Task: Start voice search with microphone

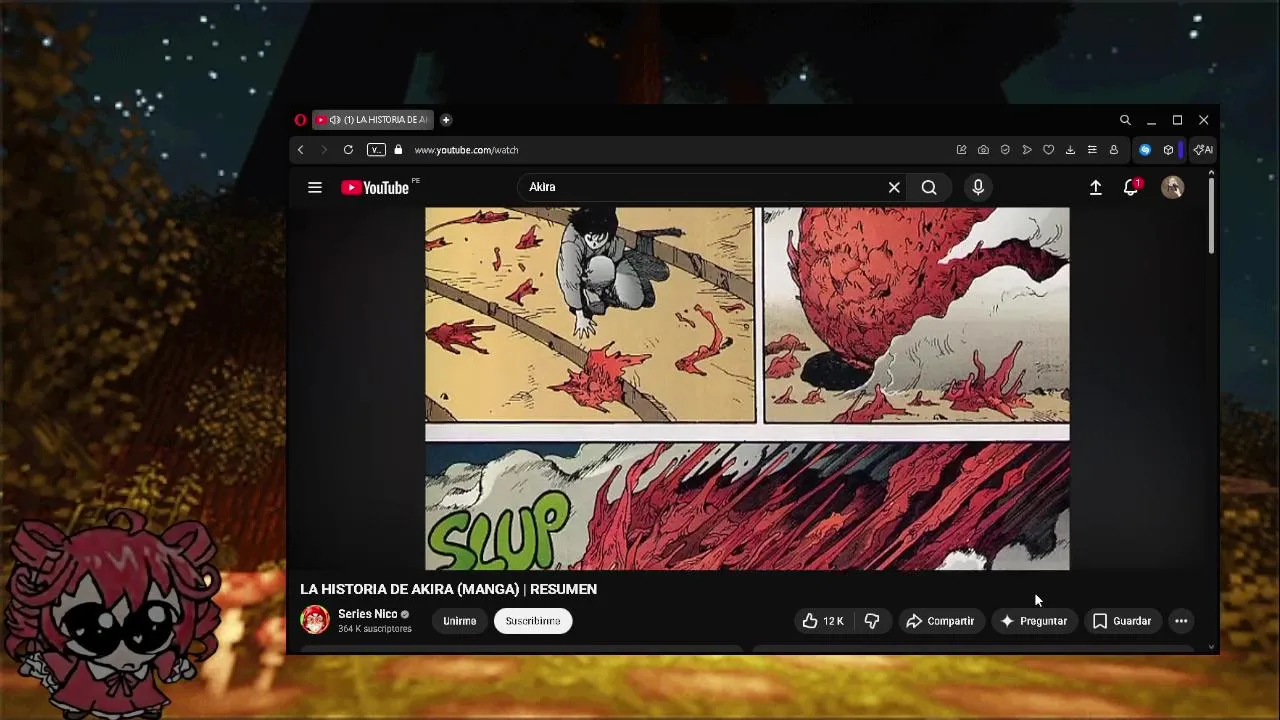Action: [978, 187]
